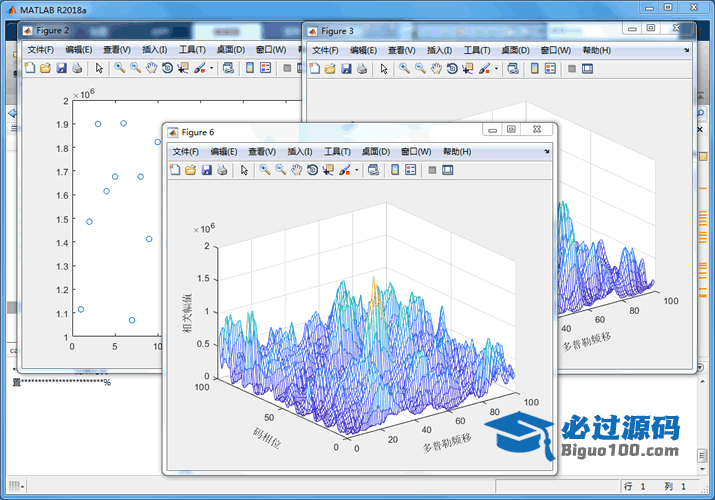Click New Figure icon in Figure 3
Viewport: 715px width, 500px height.
[315, 69]
